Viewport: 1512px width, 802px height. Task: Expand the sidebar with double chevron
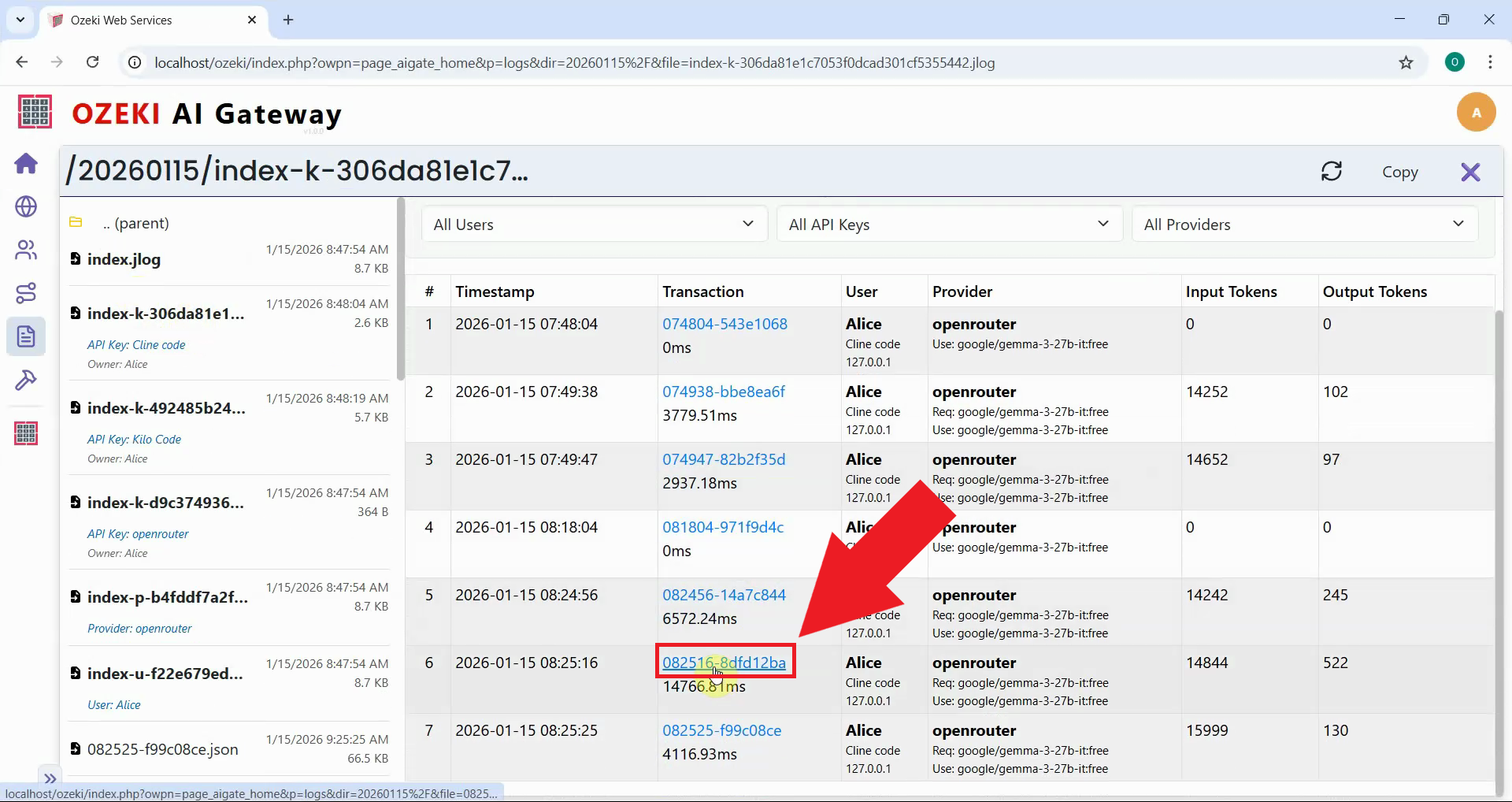coord(50,778)
